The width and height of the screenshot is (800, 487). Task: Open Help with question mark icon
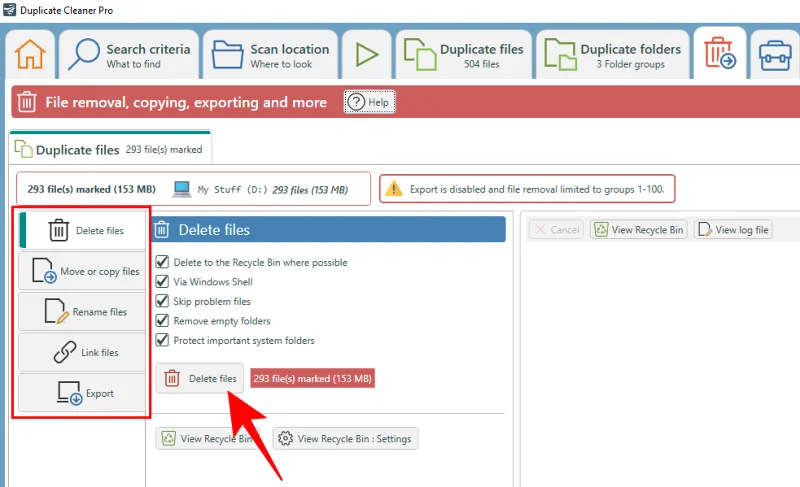(369, 102)
